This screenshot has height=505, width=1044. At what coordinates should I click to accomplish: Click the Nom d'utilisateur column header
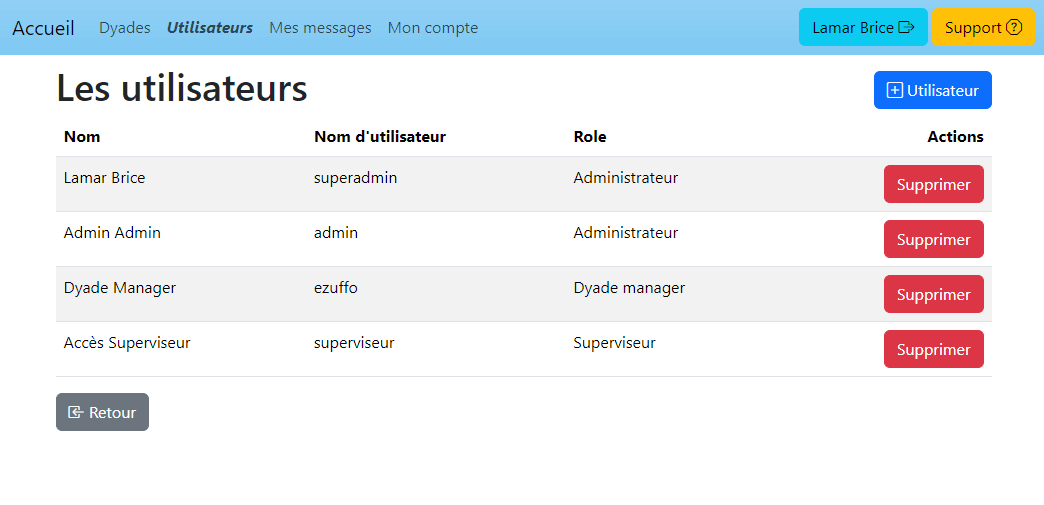point(380,137)
